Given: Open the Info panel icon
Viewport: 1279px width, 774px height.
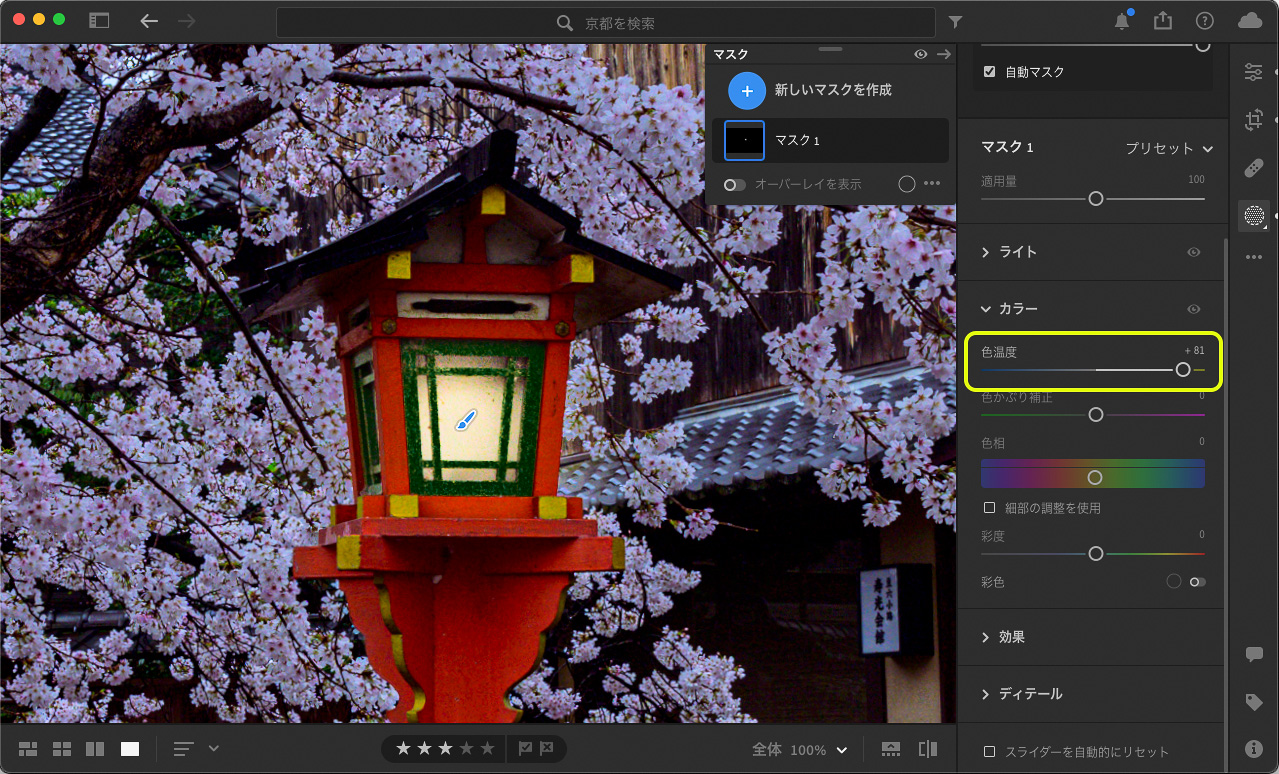Looking at the screenshot, I should [1253, 748].
